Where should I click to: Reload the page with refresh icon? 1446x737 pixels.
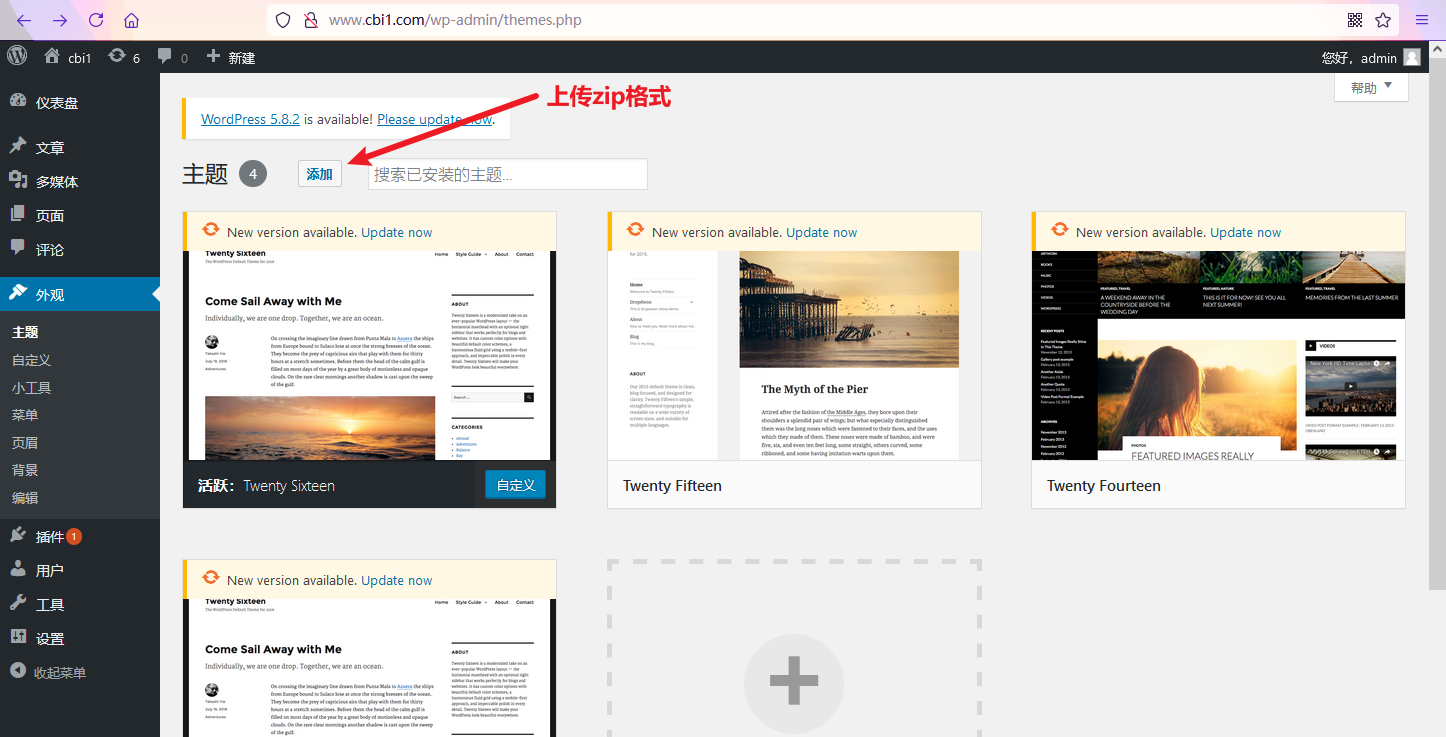[x=96, y=20]
